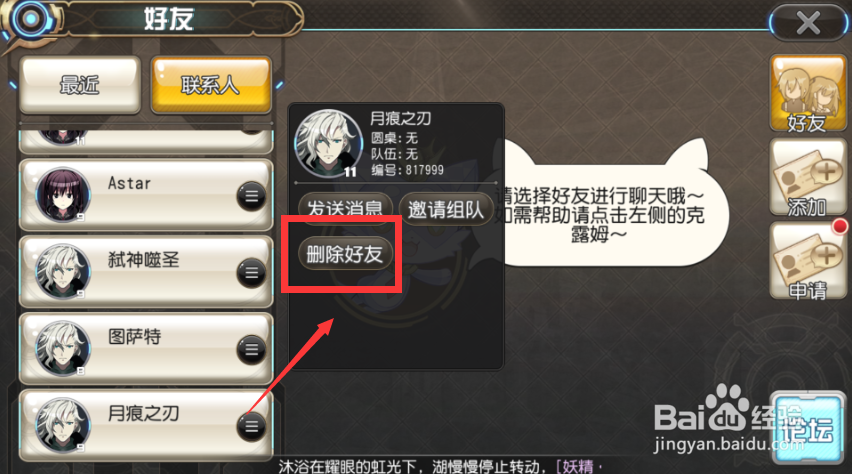Image resolution: width=852 pixels, height=474 pixels.
Task: Select 图萨特 friend entry name
Action: [x=134, y=336]
